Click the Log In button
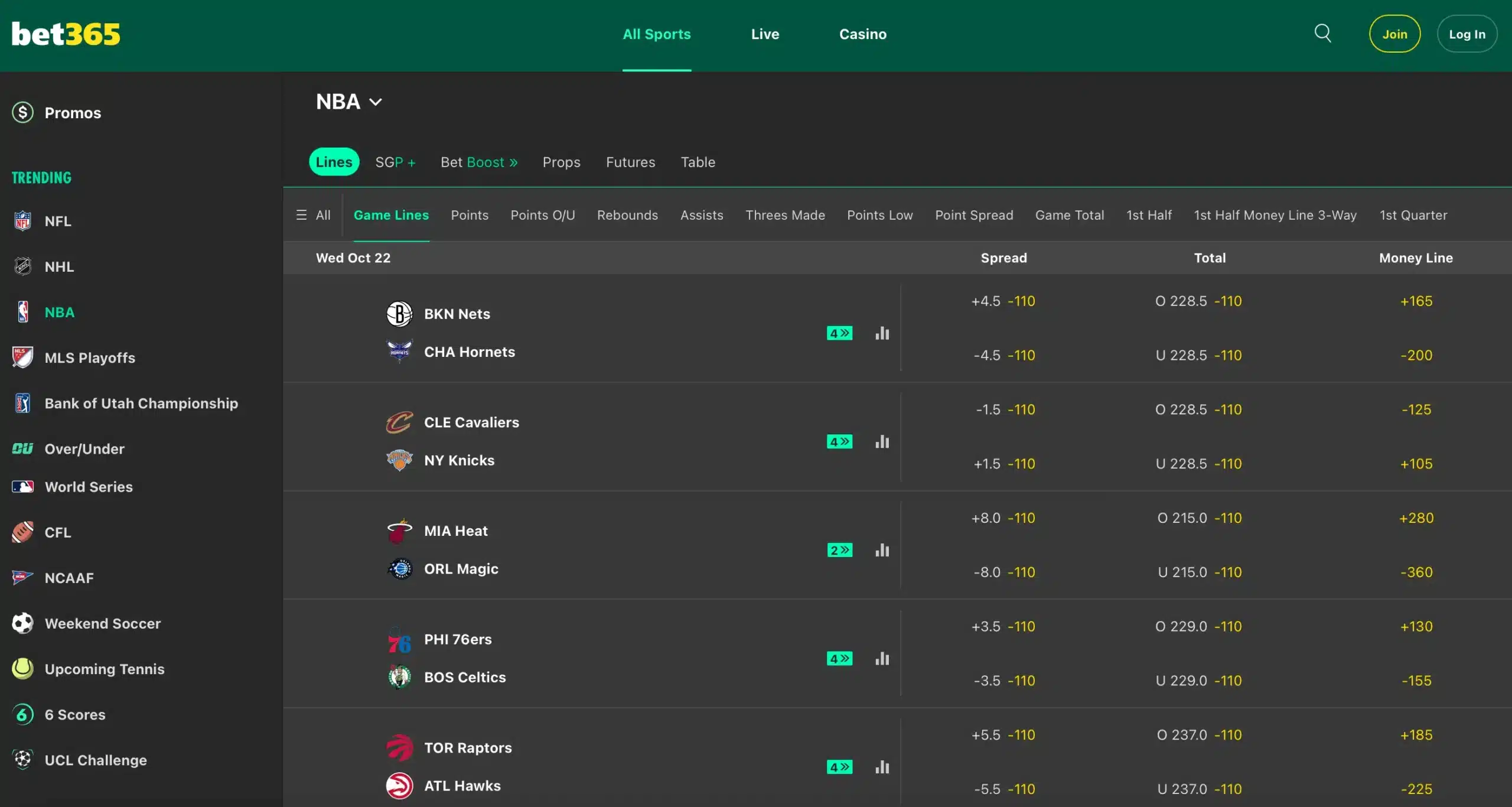The image size is (1512, 807). pos(1467,34)
